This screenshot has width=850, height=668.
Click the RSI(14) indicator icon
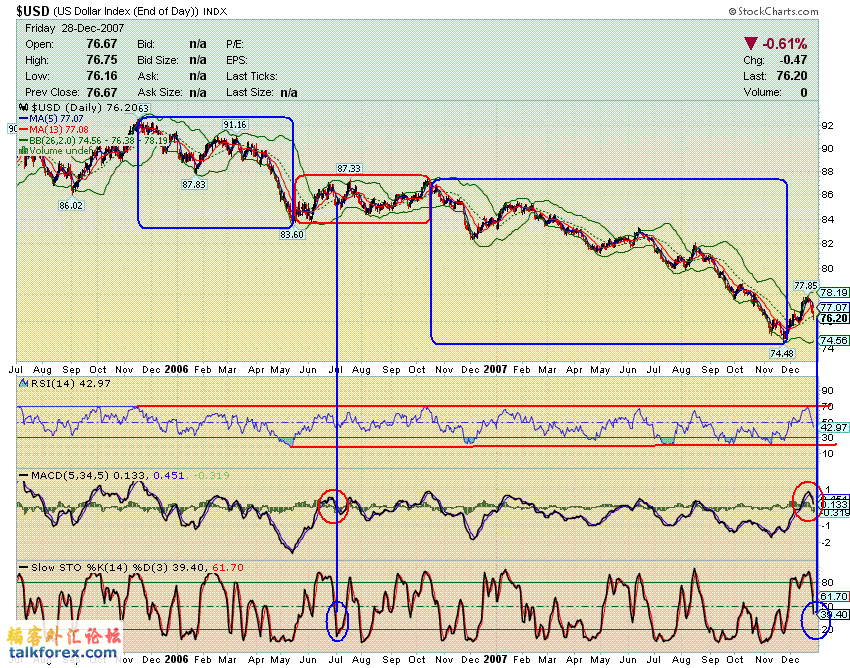tap(23, 383)
